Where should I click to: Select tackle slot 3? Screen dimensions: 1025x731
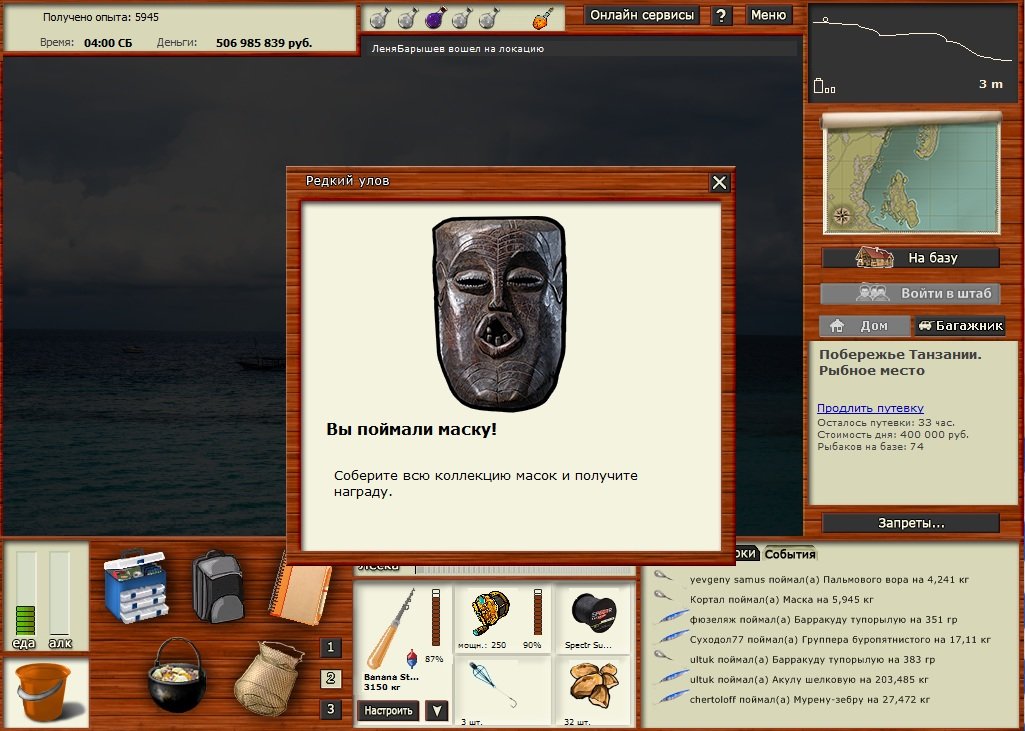click(330, 709)
